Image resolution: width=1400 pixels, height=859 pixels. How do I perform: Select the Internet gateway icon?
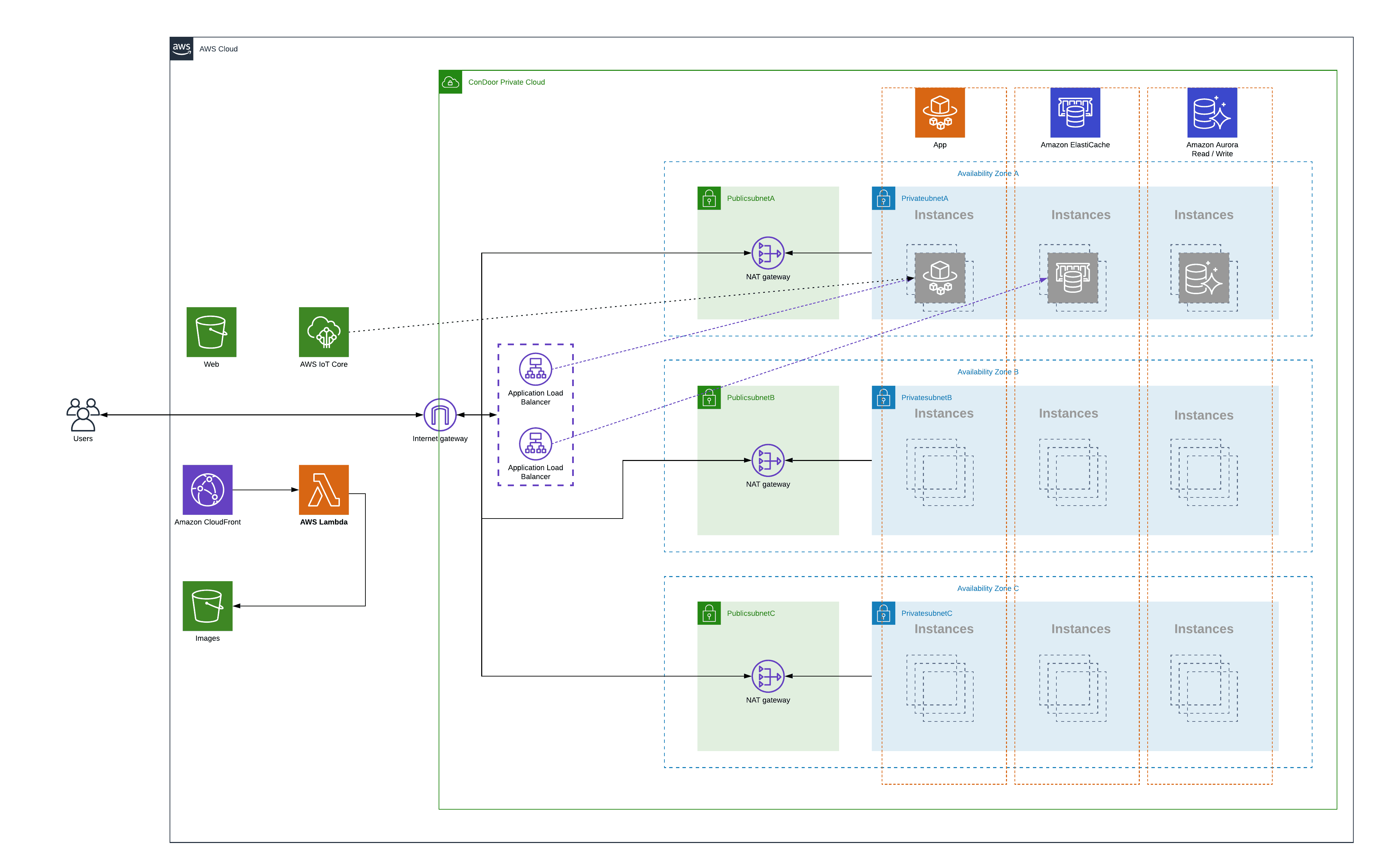440,415
